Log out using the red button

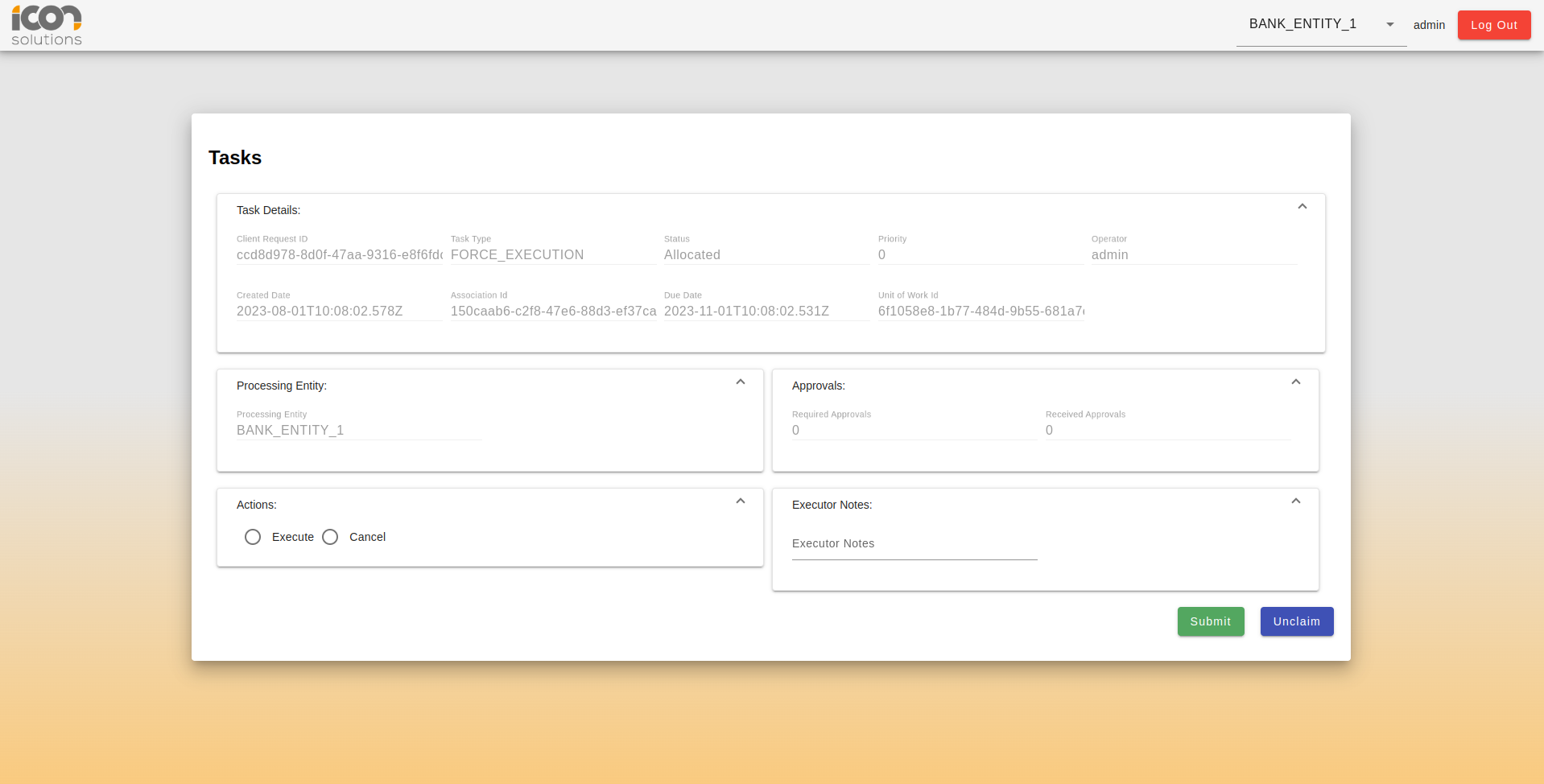tap(1493, 25)
